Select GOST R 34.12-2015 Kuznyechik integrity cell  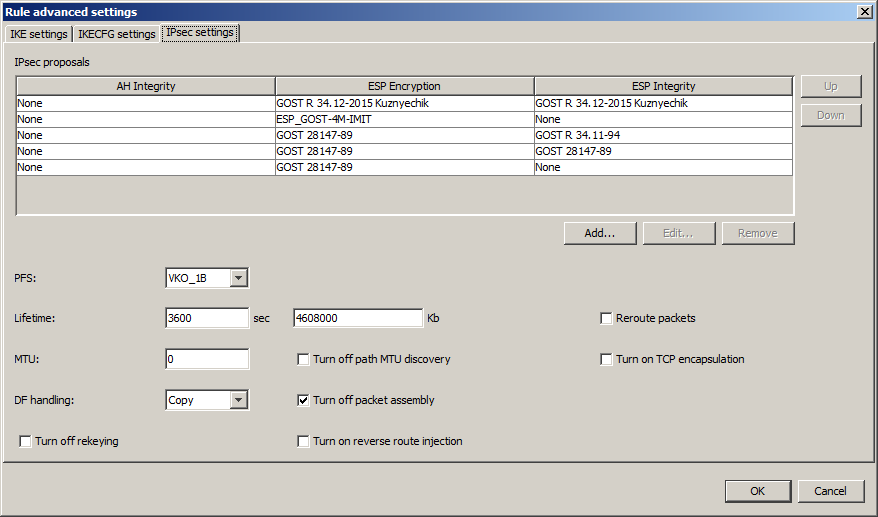click(x=664, y=103)
